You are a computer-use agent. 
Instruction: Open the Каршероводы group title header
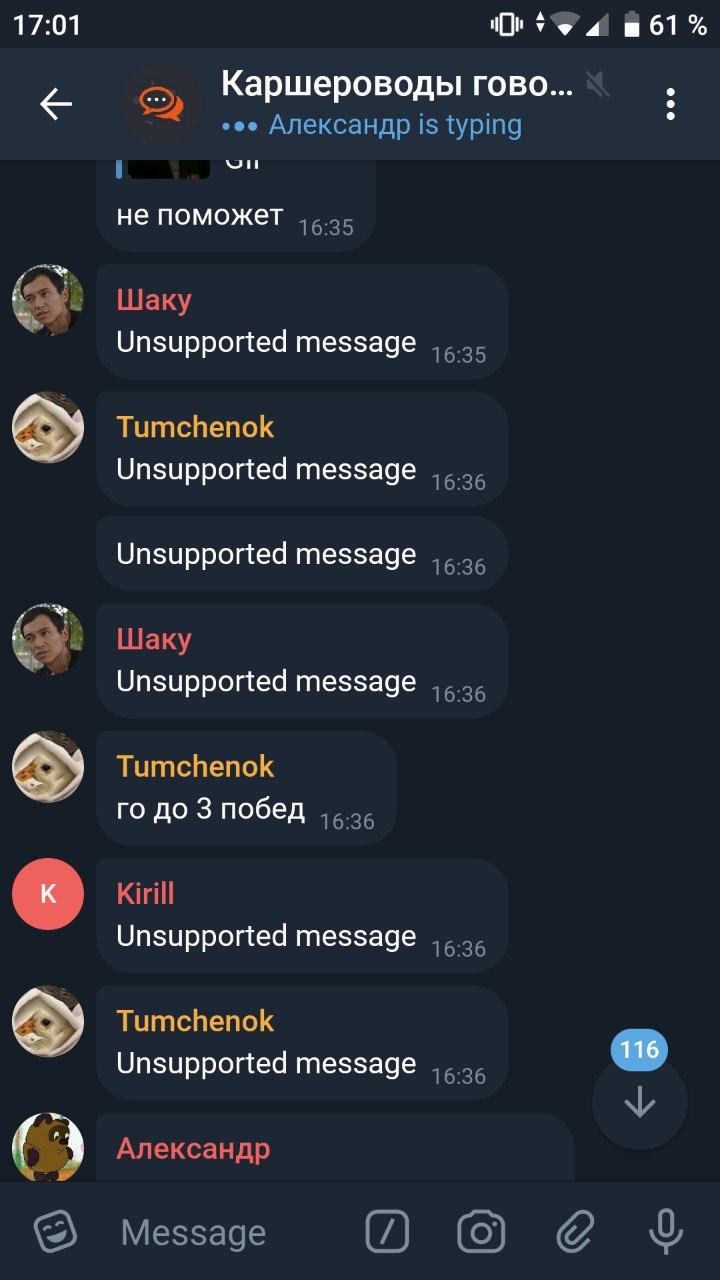[397, 84]
